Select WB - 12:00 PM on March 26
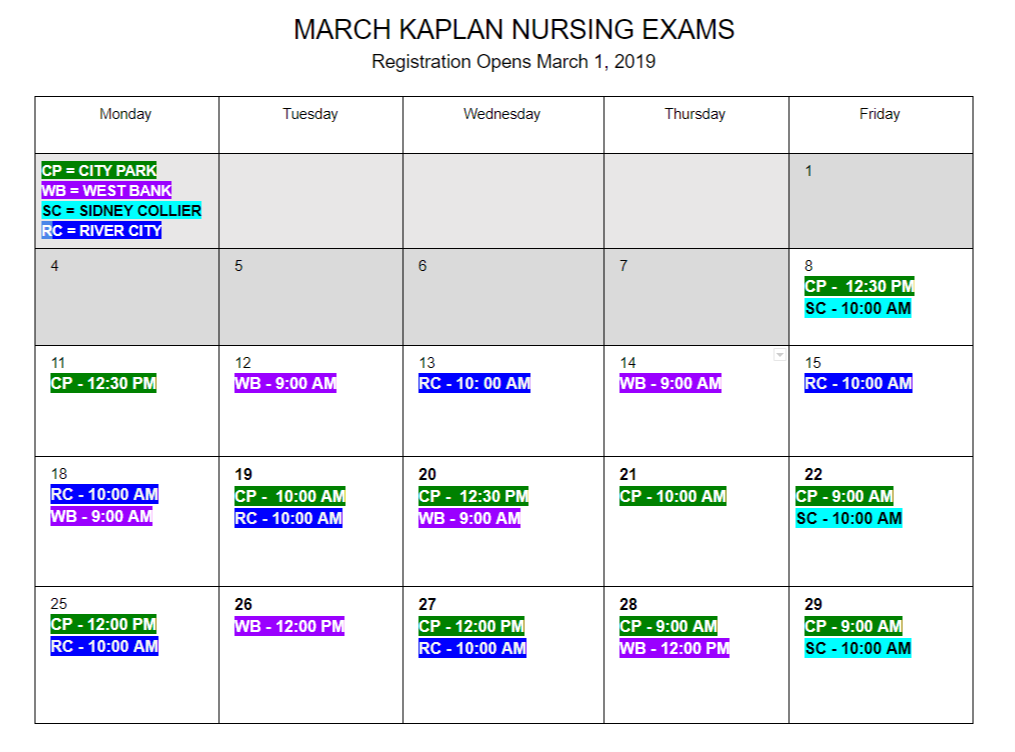1015x752 pixels. 289,626
